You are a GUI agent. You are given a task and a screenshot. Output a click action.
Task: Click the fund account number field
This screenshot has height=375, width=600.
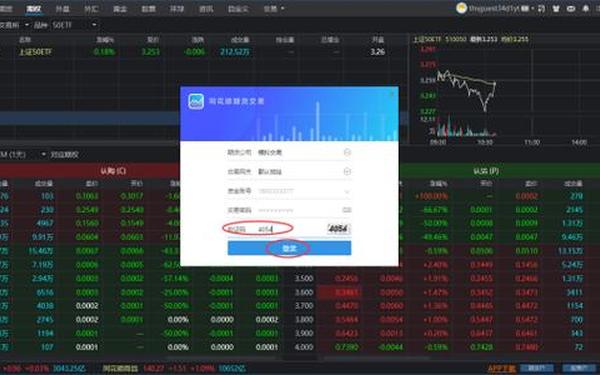point(298,191)
